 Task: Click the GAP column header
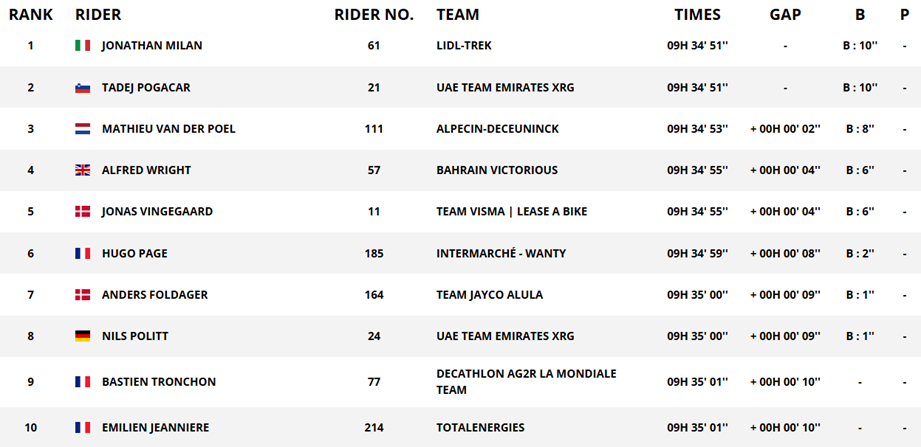pos(785,15)
